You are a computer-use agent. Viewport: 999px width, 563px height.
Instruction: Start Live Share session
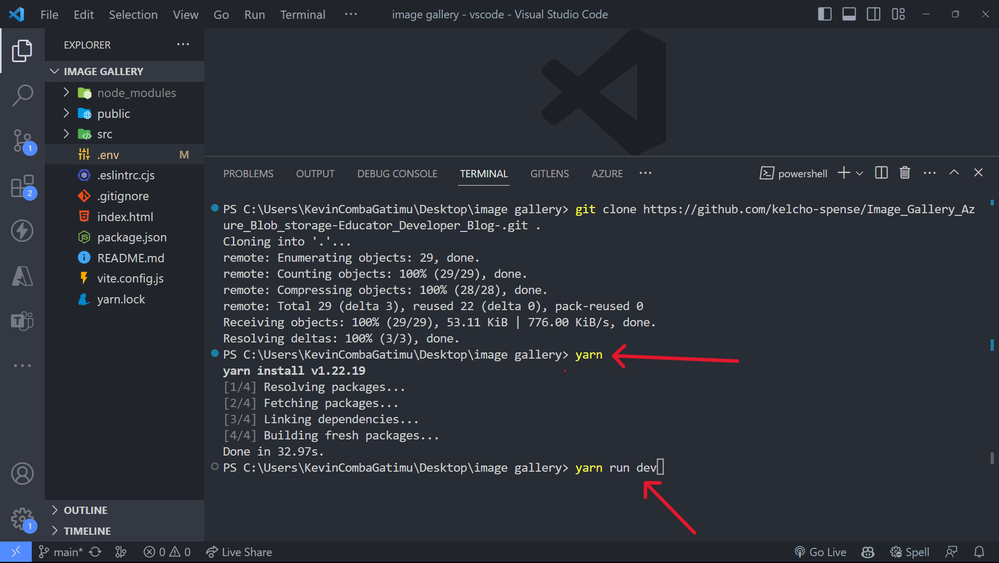point(239,552)
